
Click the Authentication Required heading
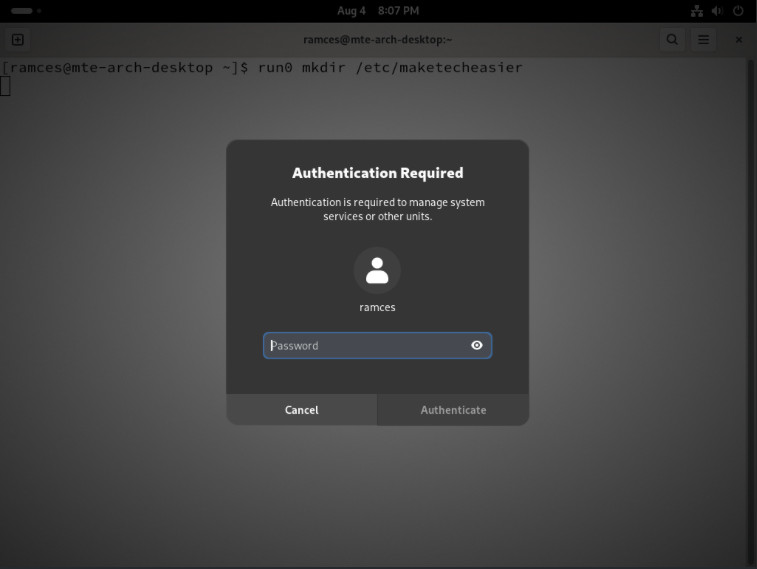point(378,173)
